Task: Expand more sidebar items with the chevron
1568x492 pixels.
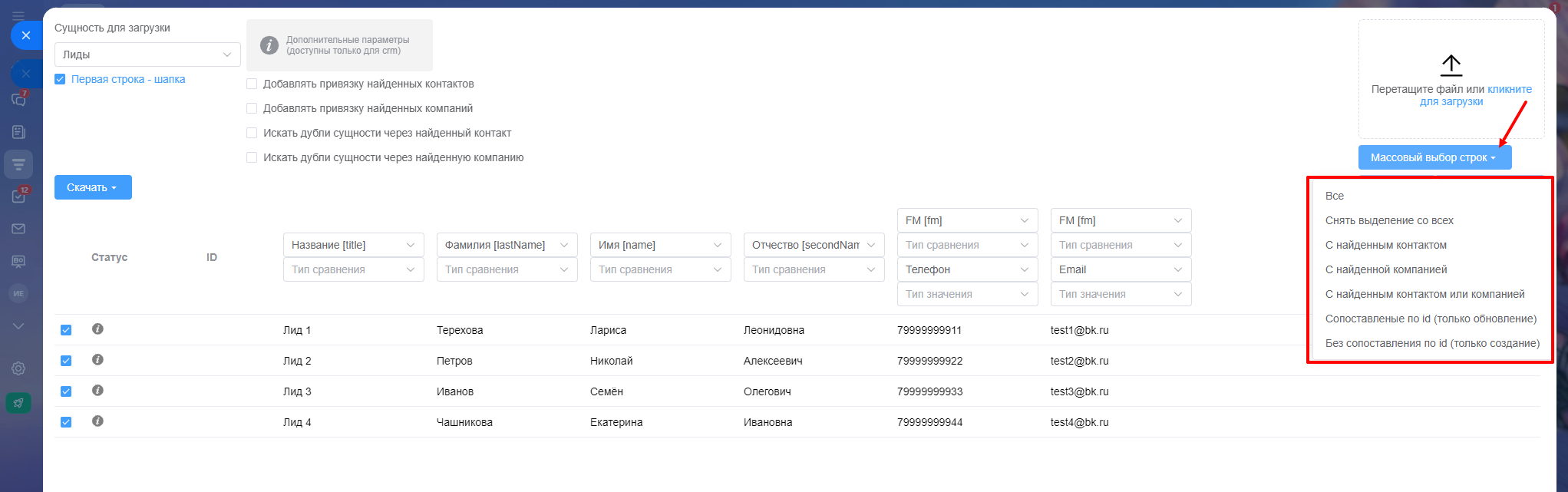Action: (x=18, y=325)
